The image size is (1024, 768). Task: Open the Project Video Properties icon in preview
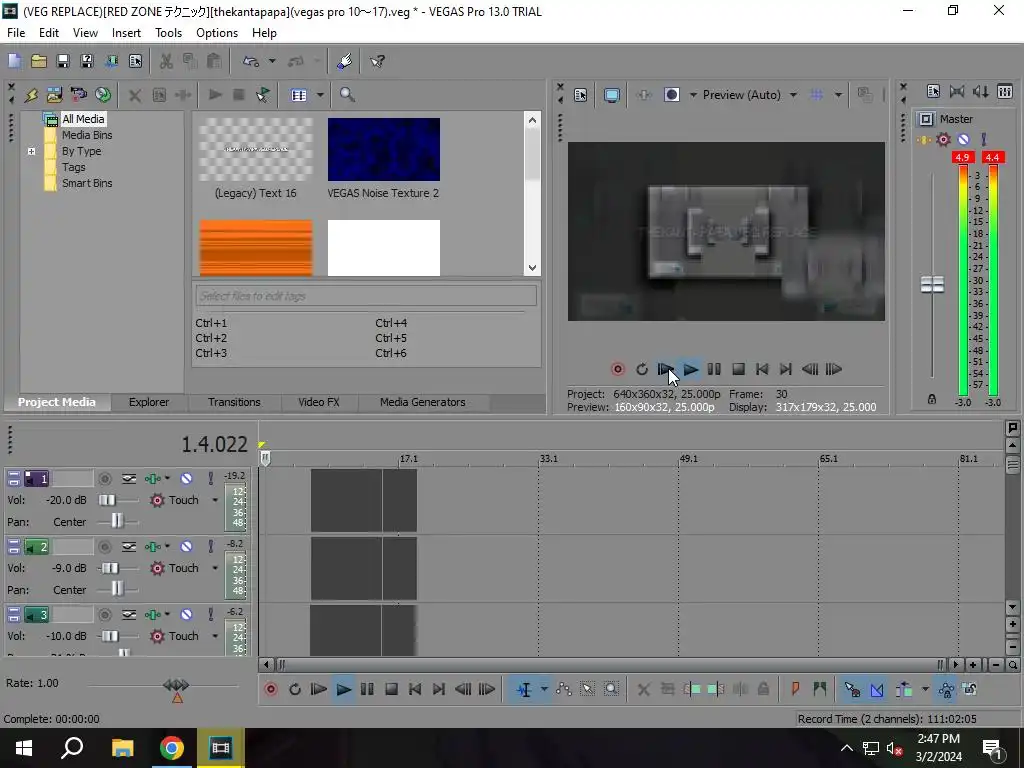pos(581,95)
